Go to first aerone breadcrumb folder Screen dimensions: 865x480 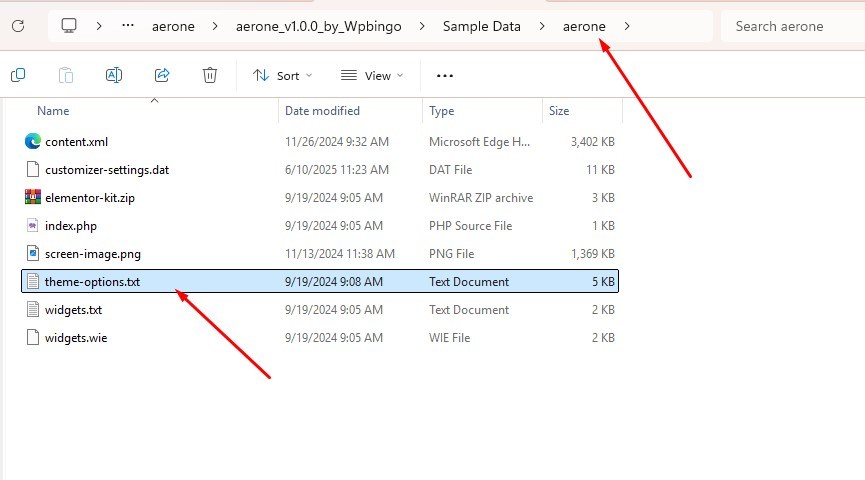click(173, 26)
